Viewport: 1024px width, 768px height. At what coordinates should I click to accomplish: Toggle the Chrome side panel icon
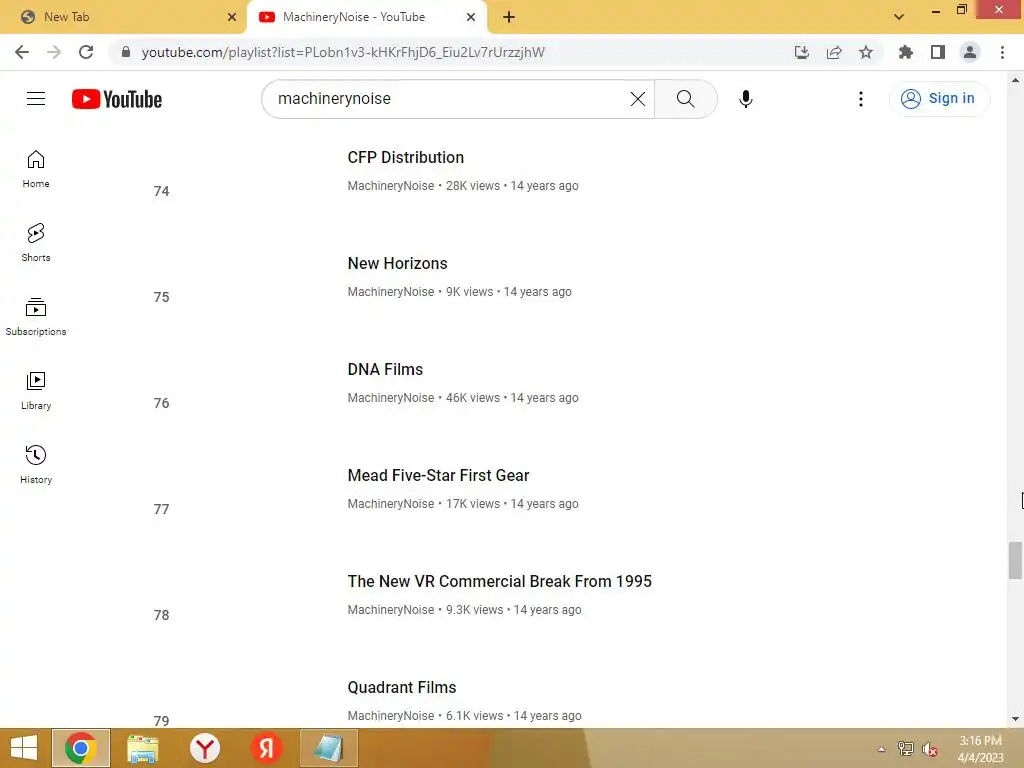click(938, 52)
